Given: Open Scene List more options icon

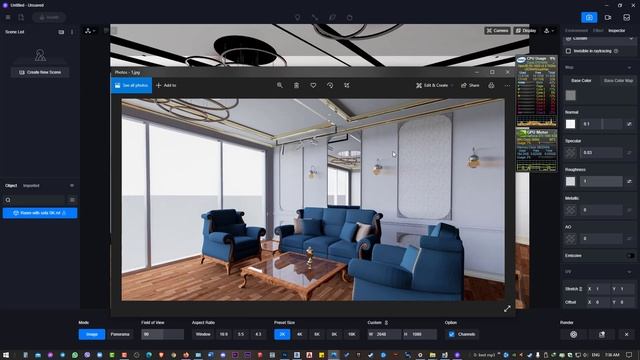Looking at the screenshot, I should click(x=72, y=32).
